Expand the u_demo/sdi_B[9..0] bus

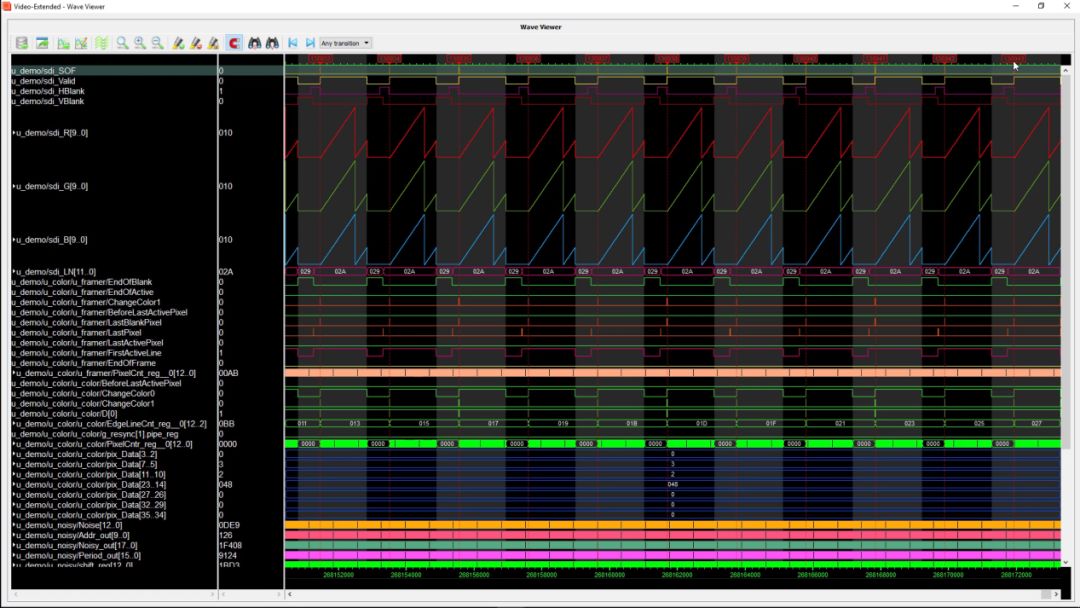pos(14,240)
